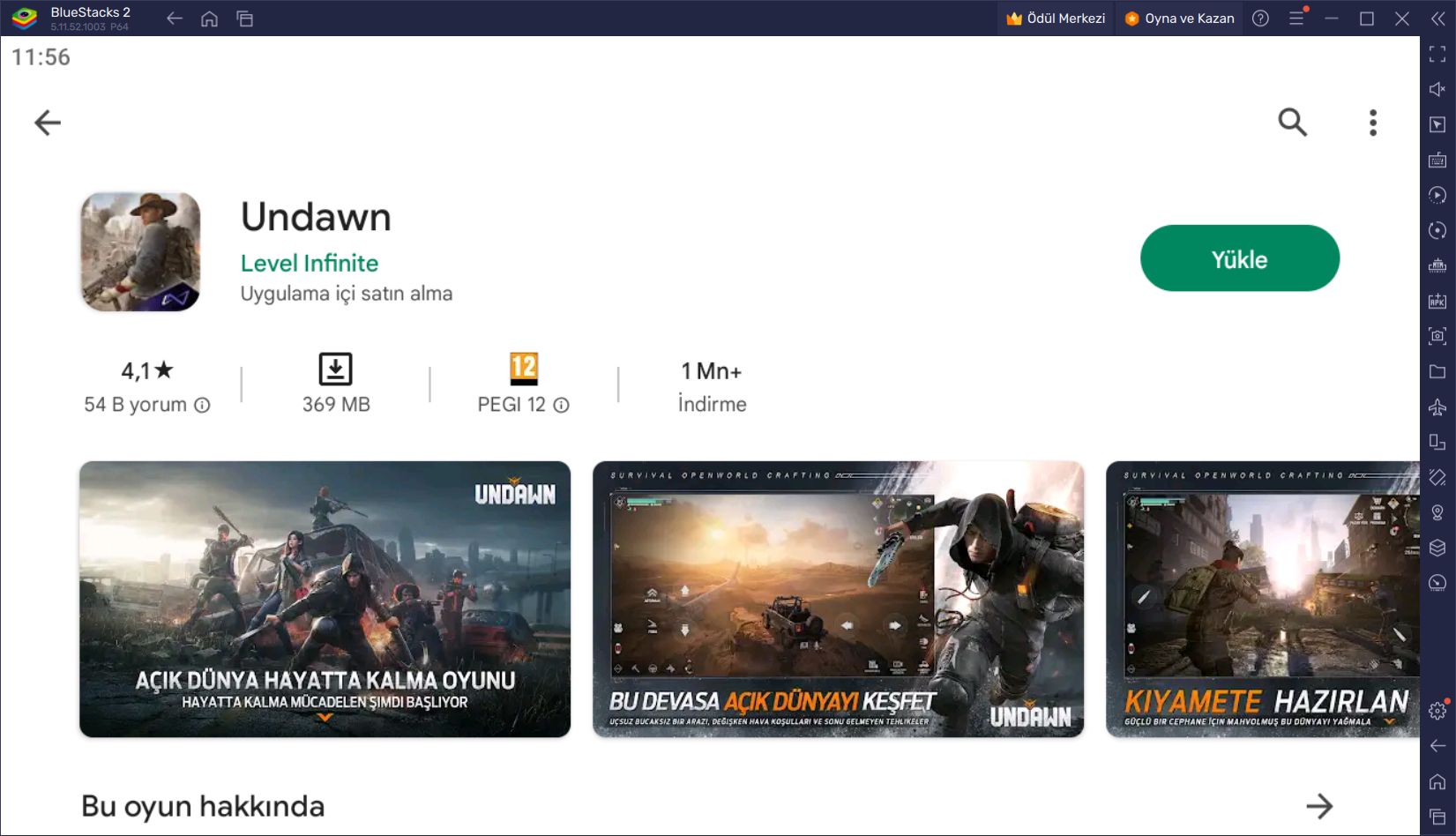Screen dimensions: 1456x836
Task: Open the multi-instance manager layers icon
Action: [1437, 548]
